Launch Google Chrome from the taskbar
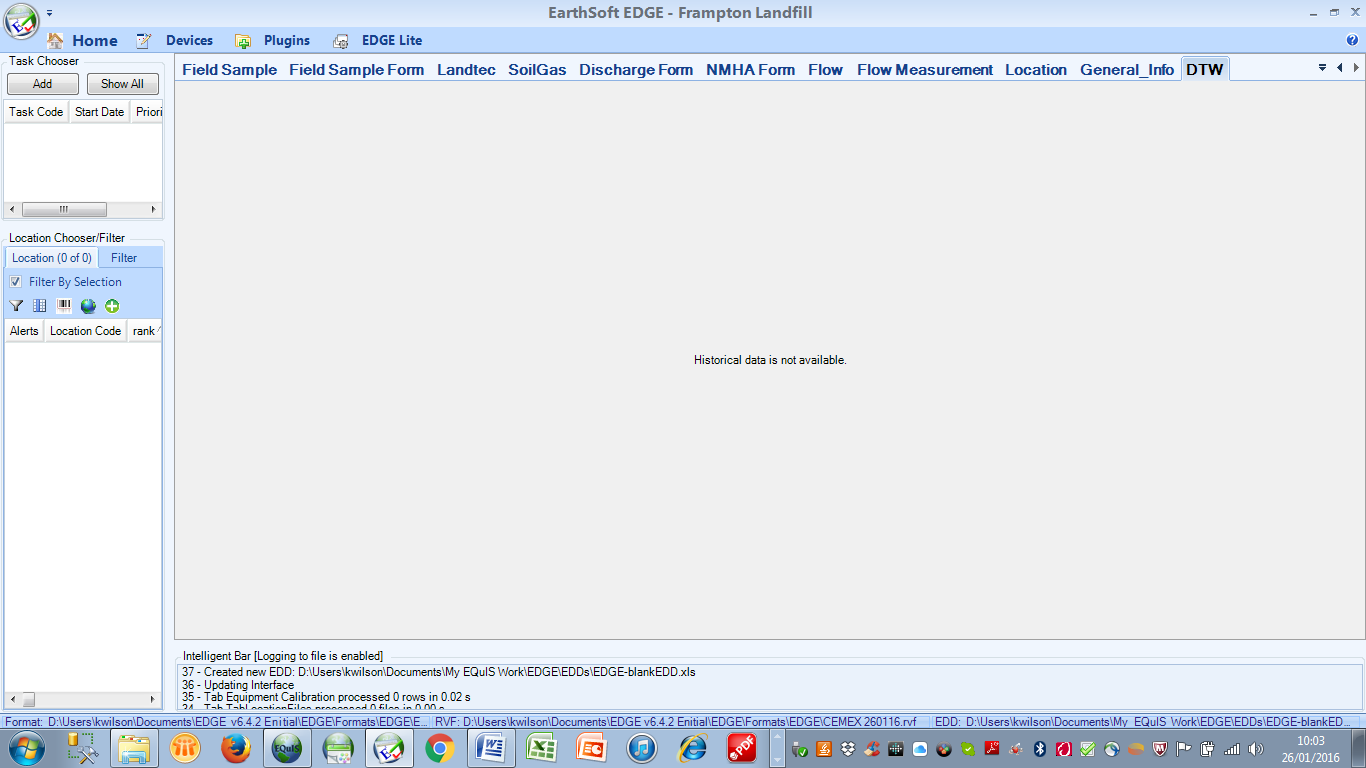This screenshot has height=768, width=1366. (x=440, y=748)
